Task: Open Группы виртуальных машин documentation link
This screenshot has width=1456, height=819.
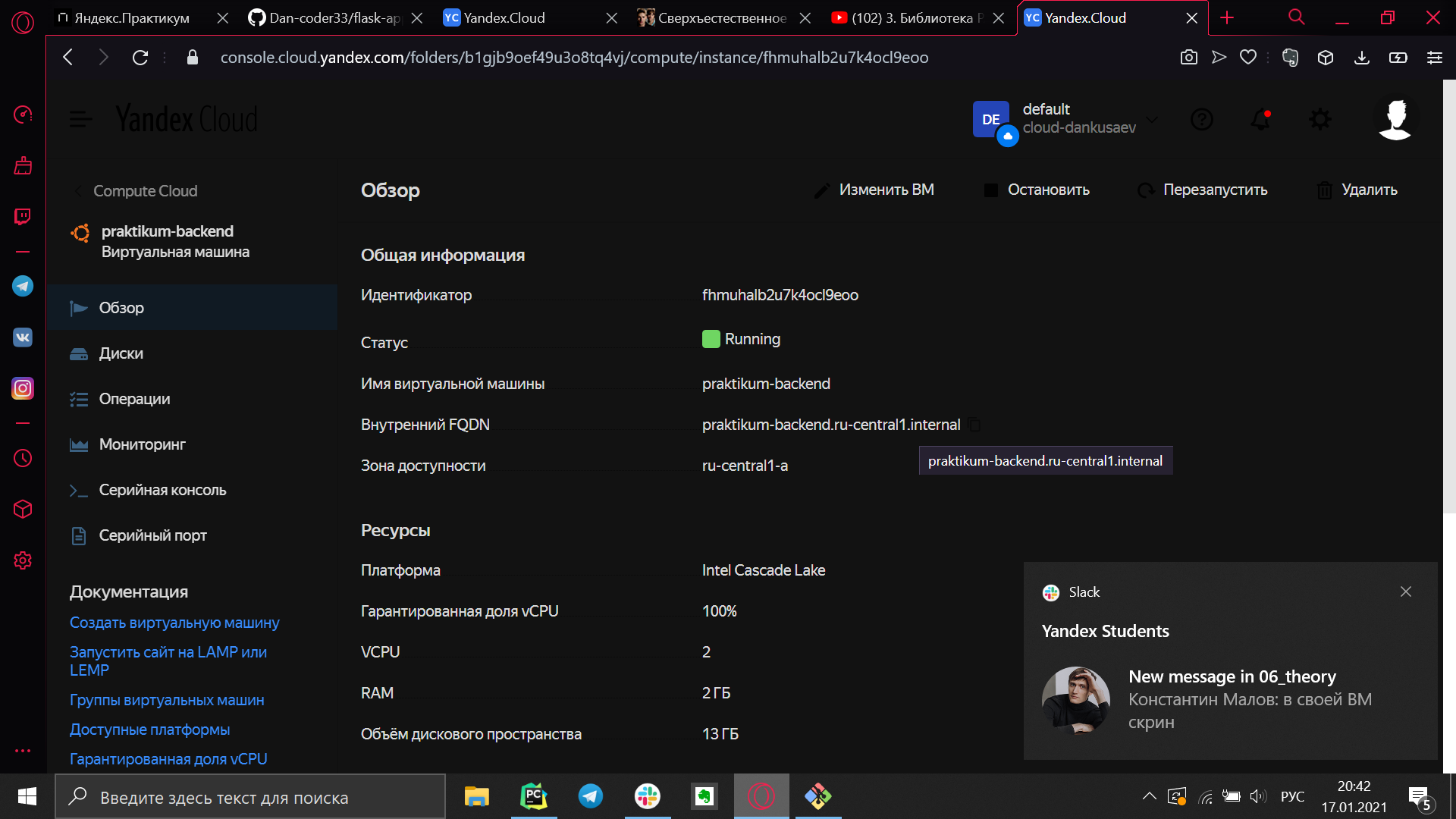Action: coord(167,700)
